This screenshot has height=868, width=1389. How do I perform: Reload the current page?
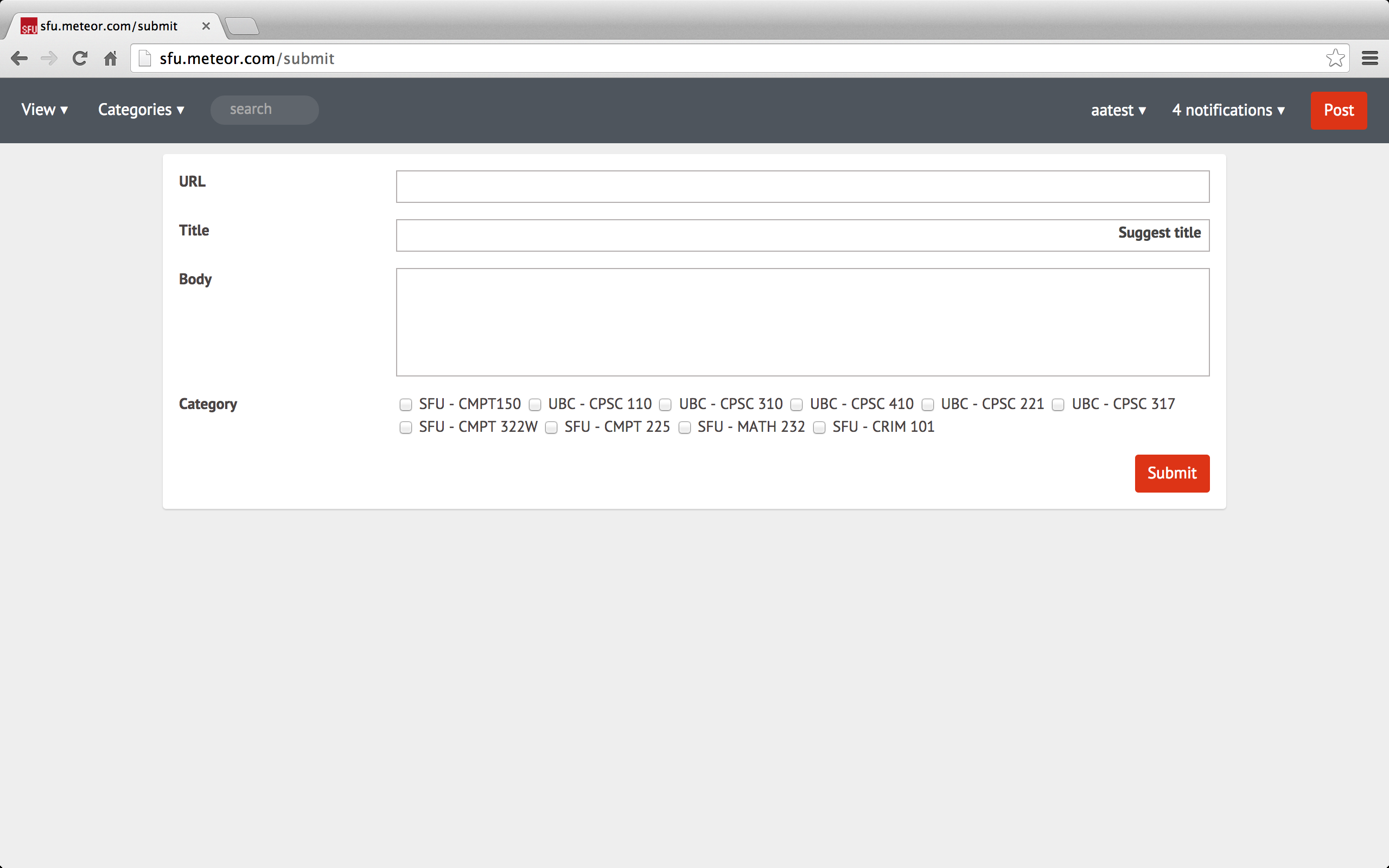pyautogui.click(x=80, y=59)
